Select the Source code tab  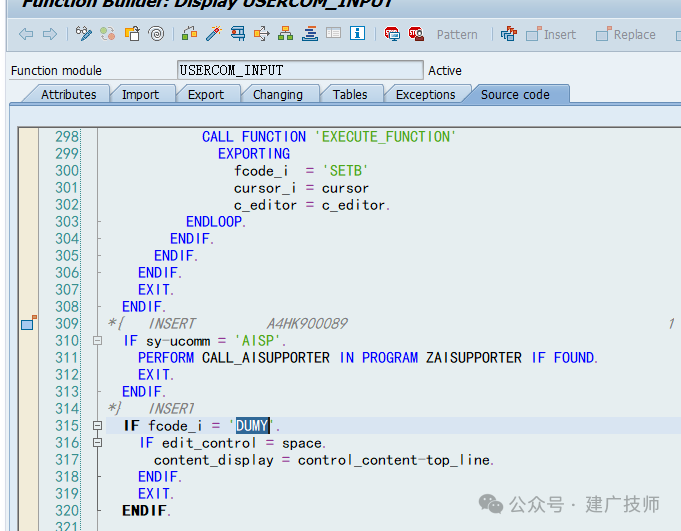click(515, 95)
